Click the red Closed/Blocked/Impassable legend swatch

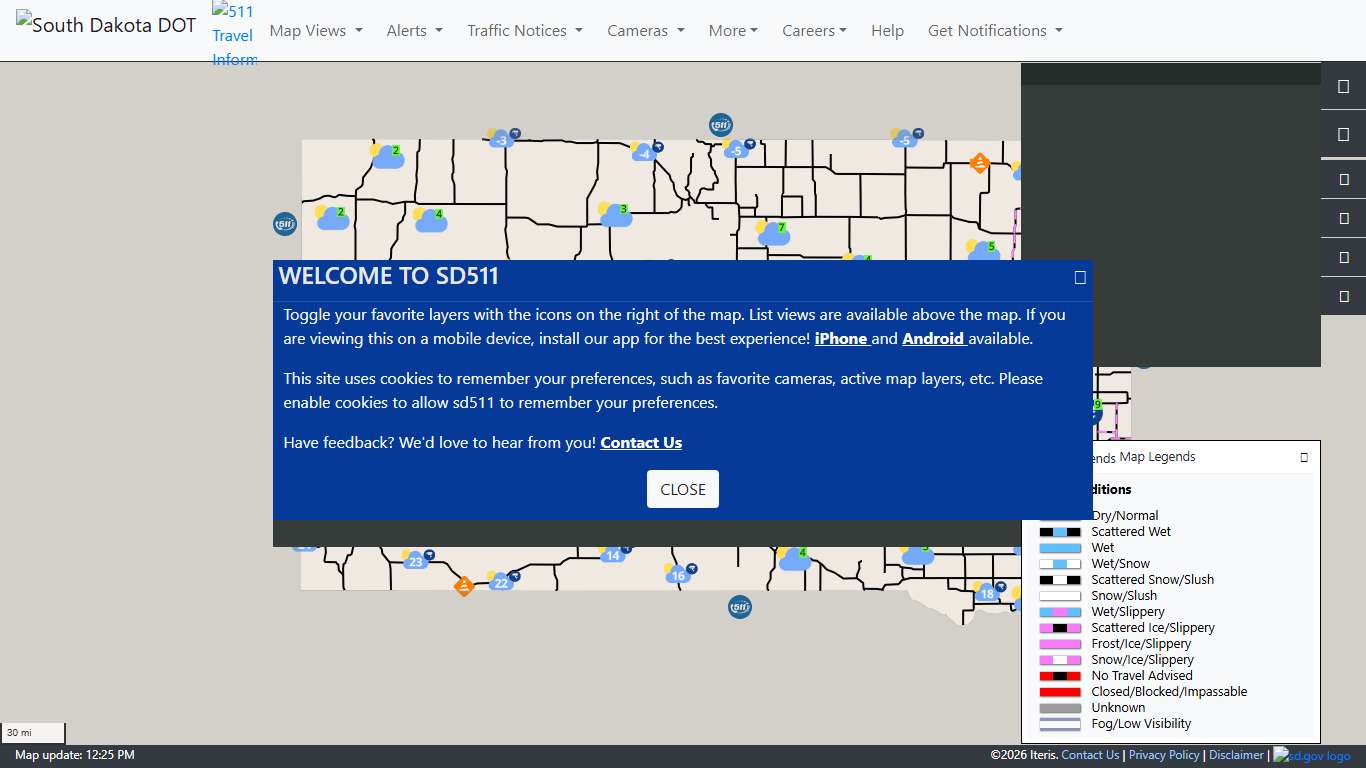click(1060, 692)
